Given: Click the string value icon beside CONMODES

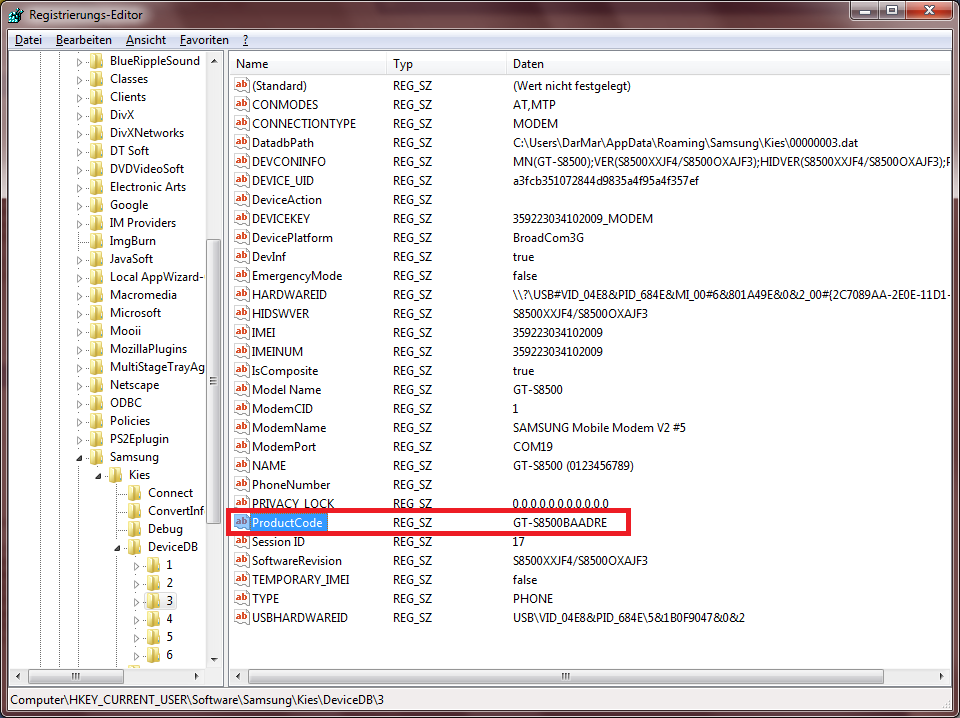Looking at the screenshot, I should 242,104.
